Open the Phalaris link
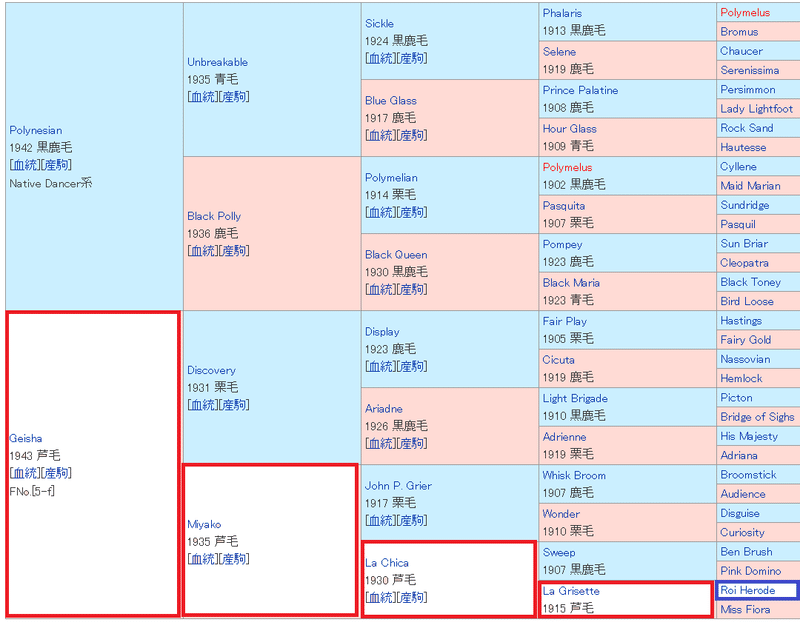The width and height of the screenshot is (800, 622). tap(562, 13)
